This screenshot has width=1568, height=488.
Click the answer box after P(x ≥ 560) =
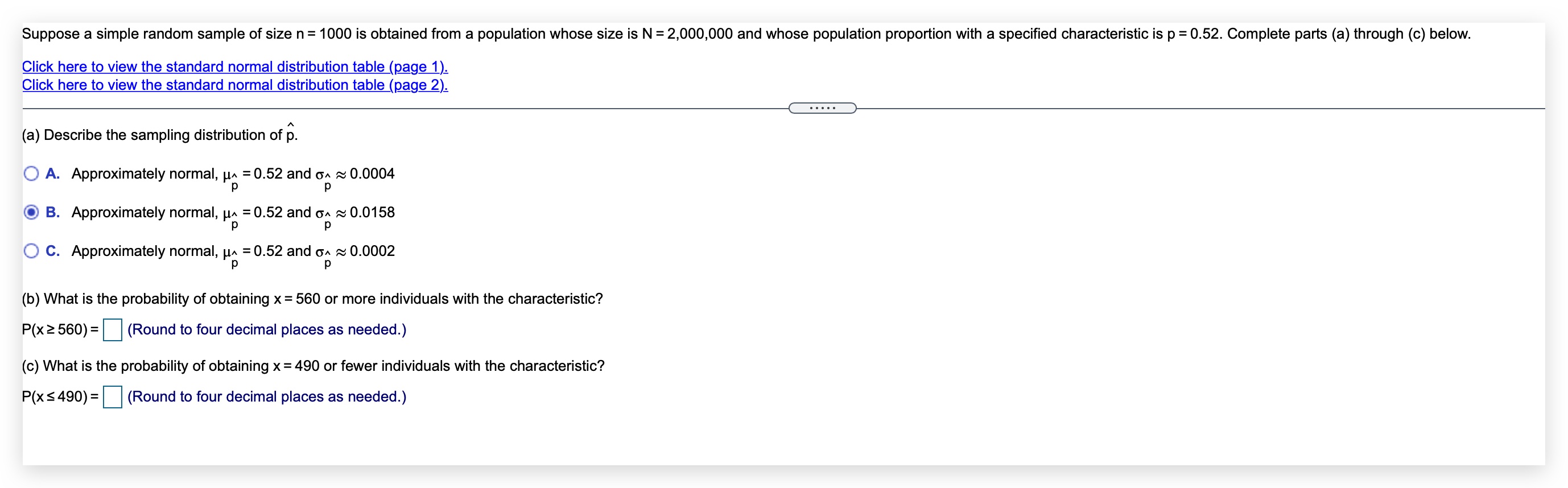click(113, 329)
